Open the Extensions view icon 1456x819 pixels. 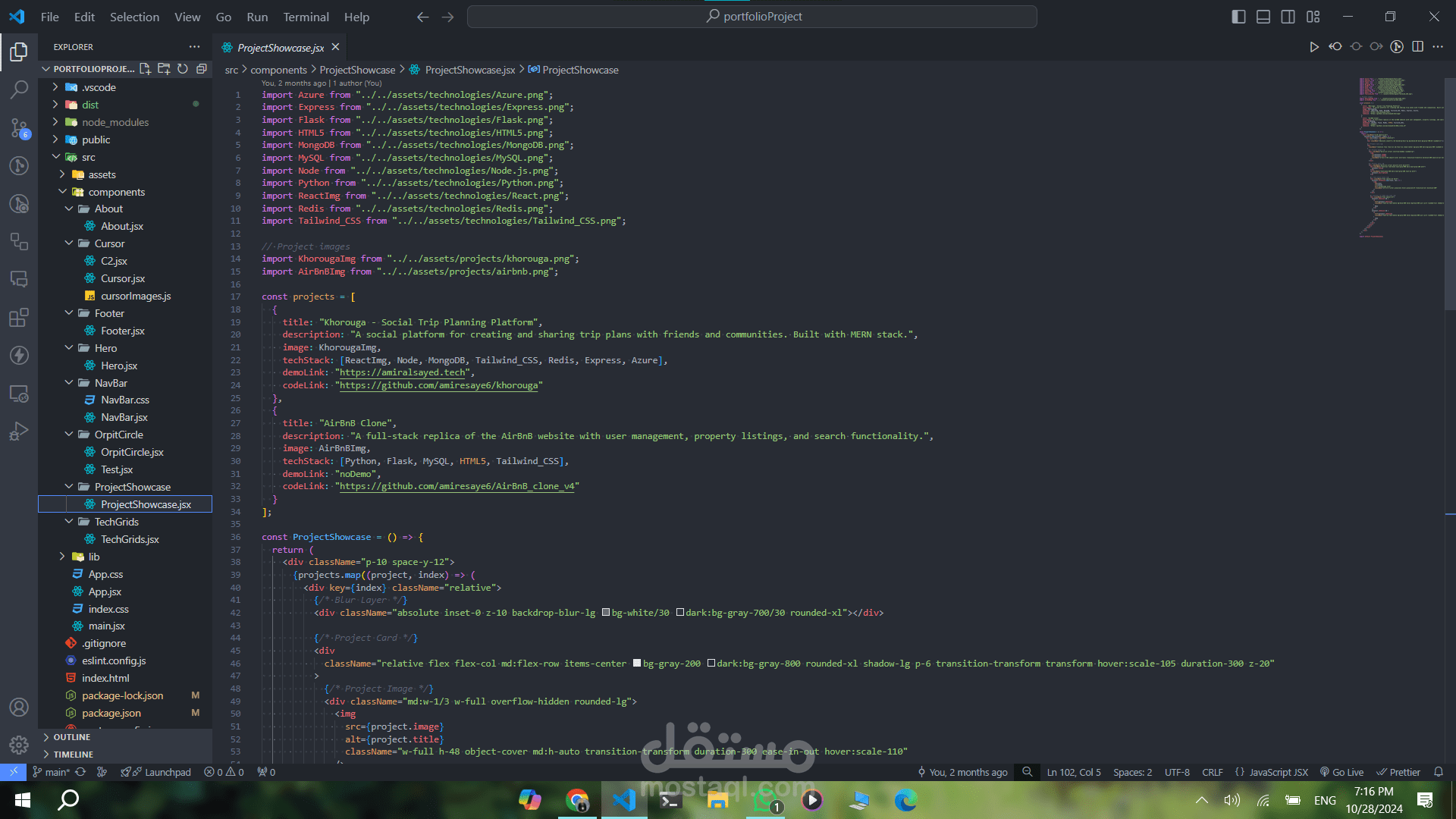point(19,317)
